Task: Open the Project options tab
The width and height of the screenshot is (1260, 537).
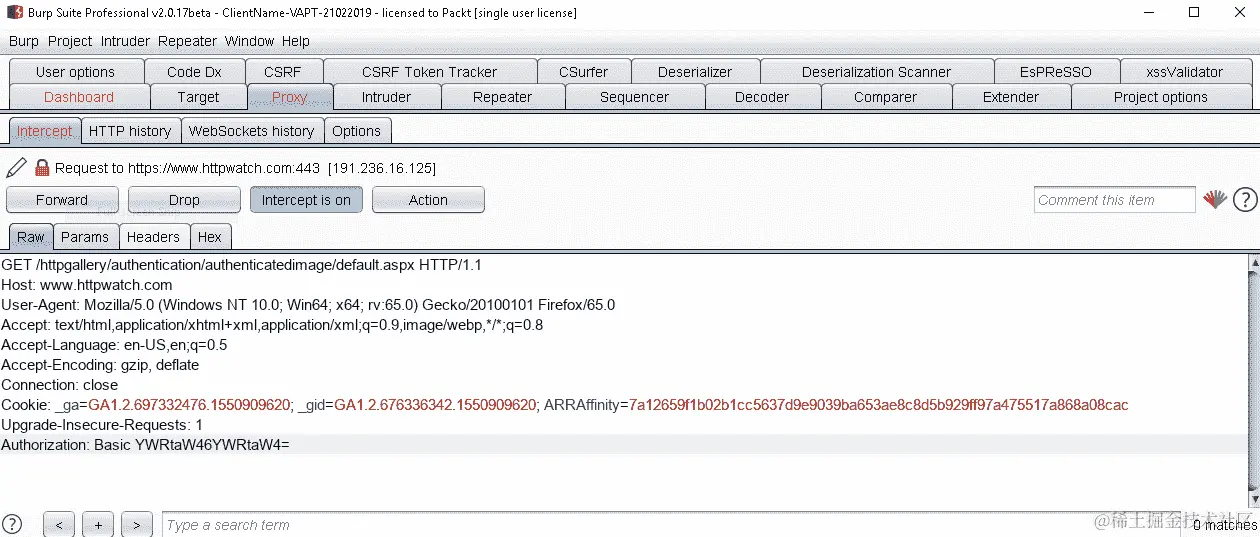Action: pos(1160,97)
